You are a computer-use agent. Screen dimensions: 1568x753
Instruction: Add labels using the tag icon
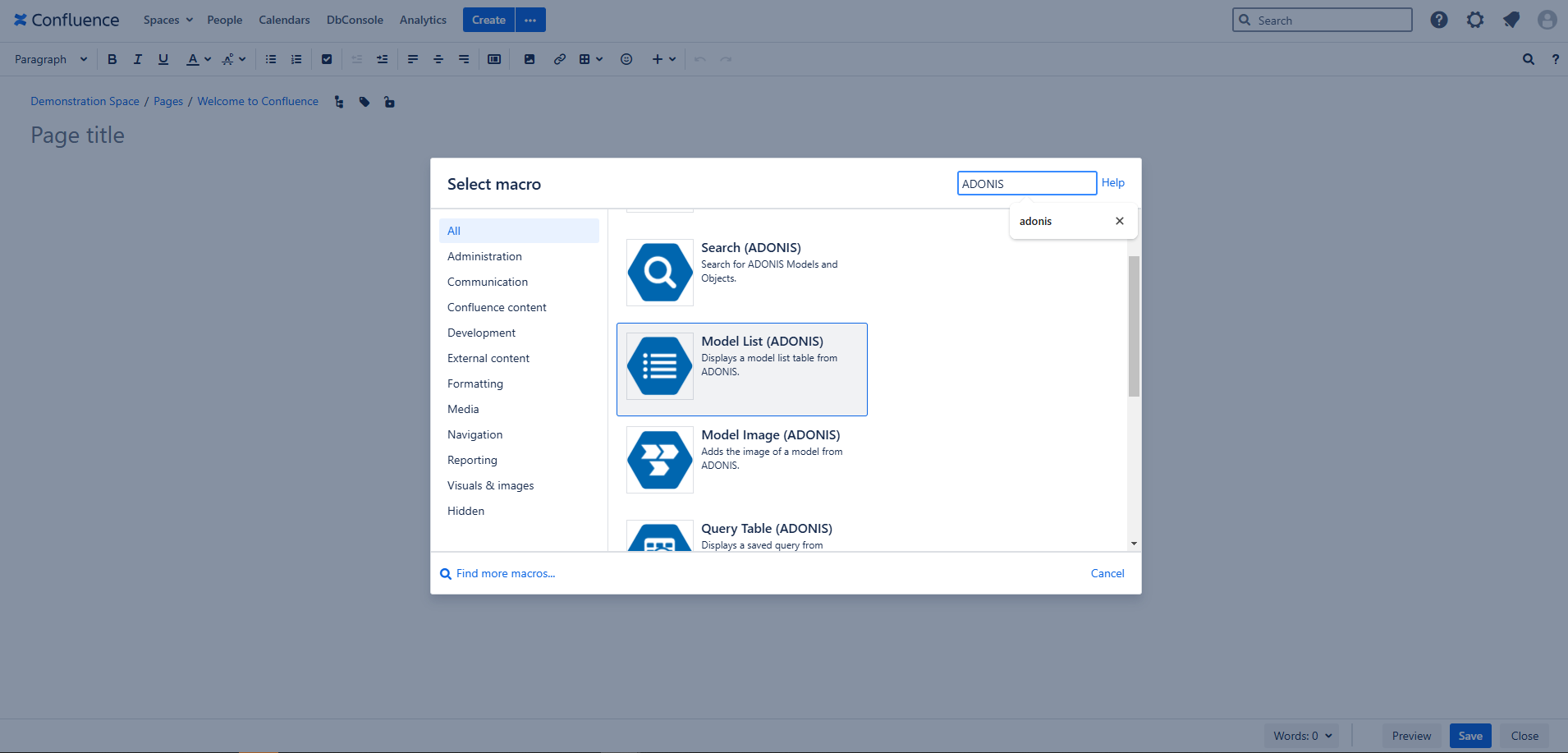tap(364, 101)
